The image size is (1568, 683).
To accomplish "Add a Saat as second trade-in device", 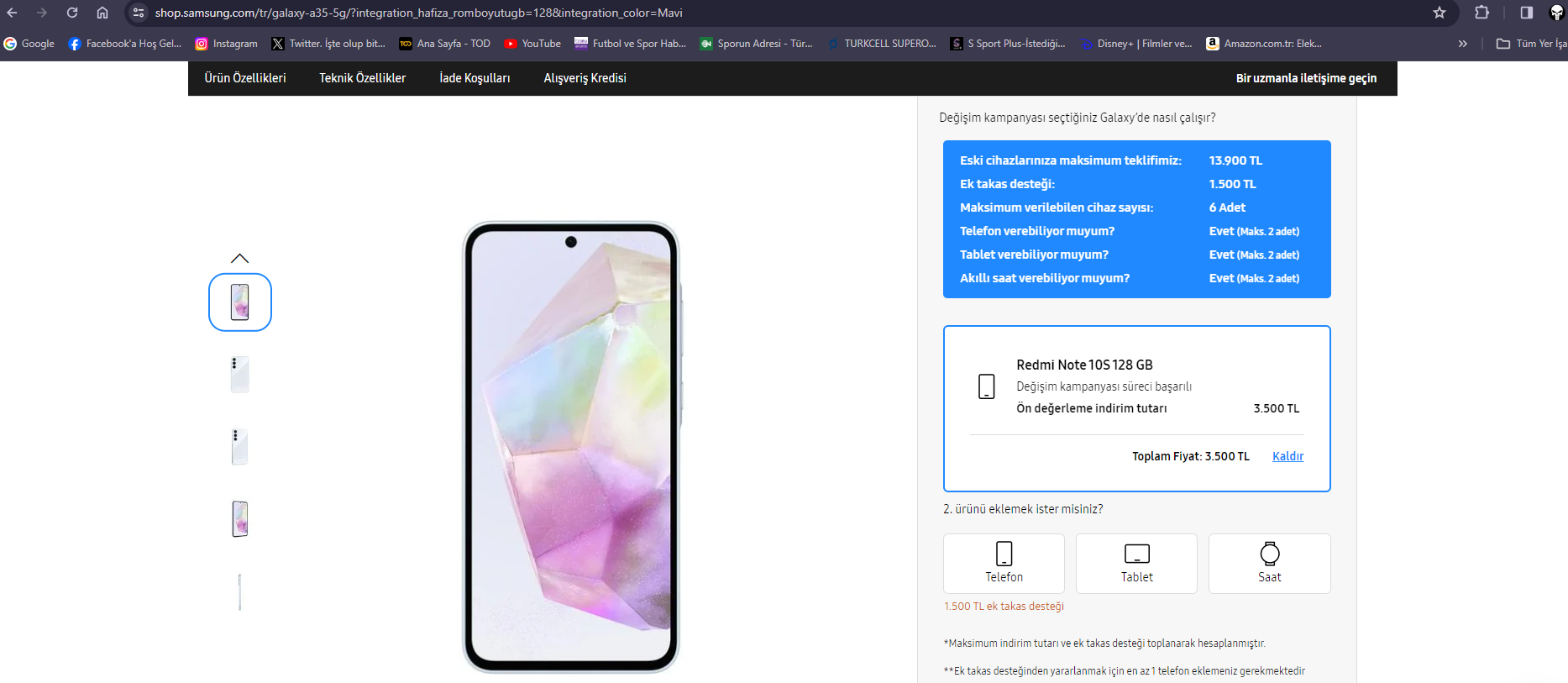I will tap(1269, 564).
